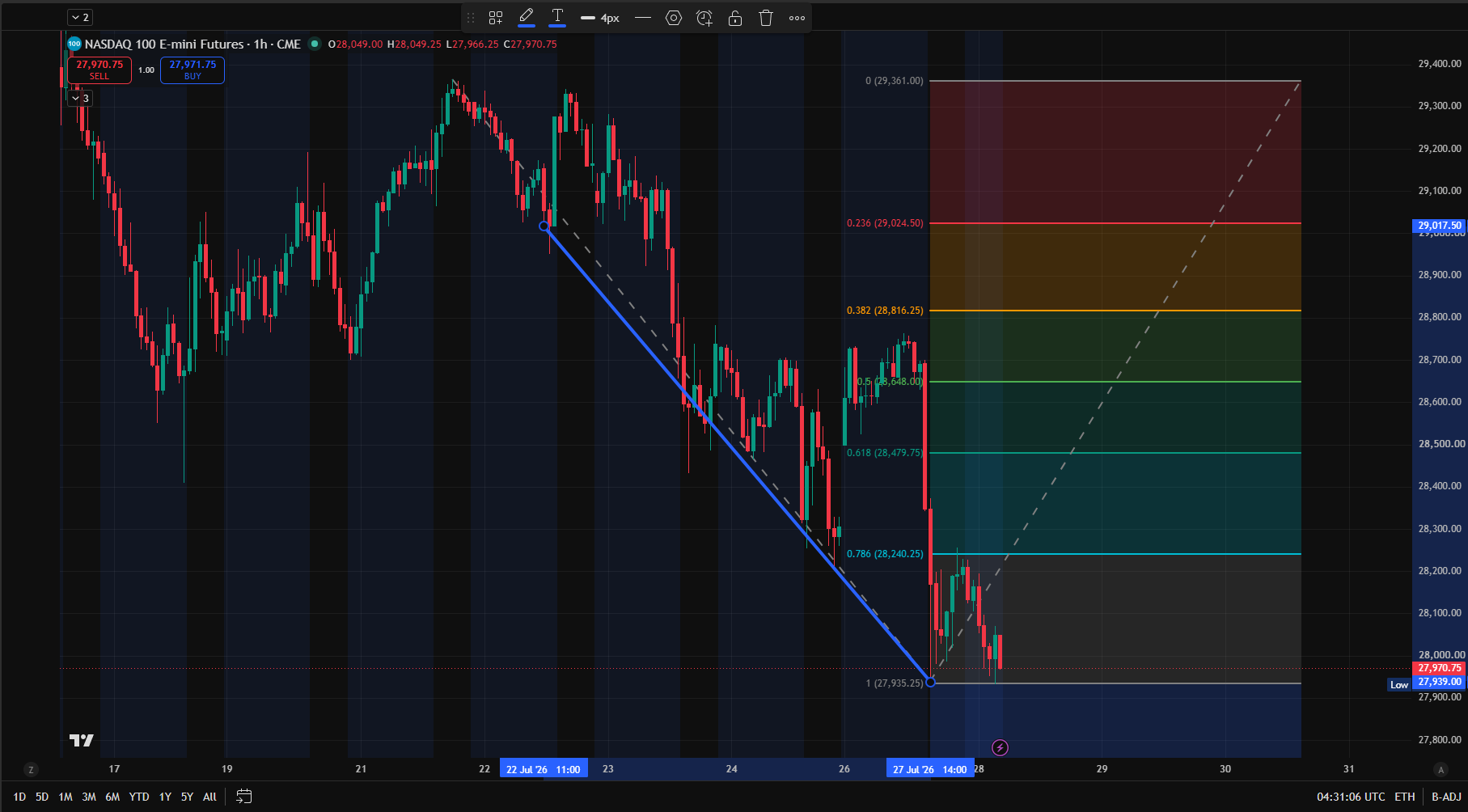Image resolution: width=1468 pixels, height=812 pixels.
Task: Select the lower Fibonacci anchor point
Action: click(930, 683)
